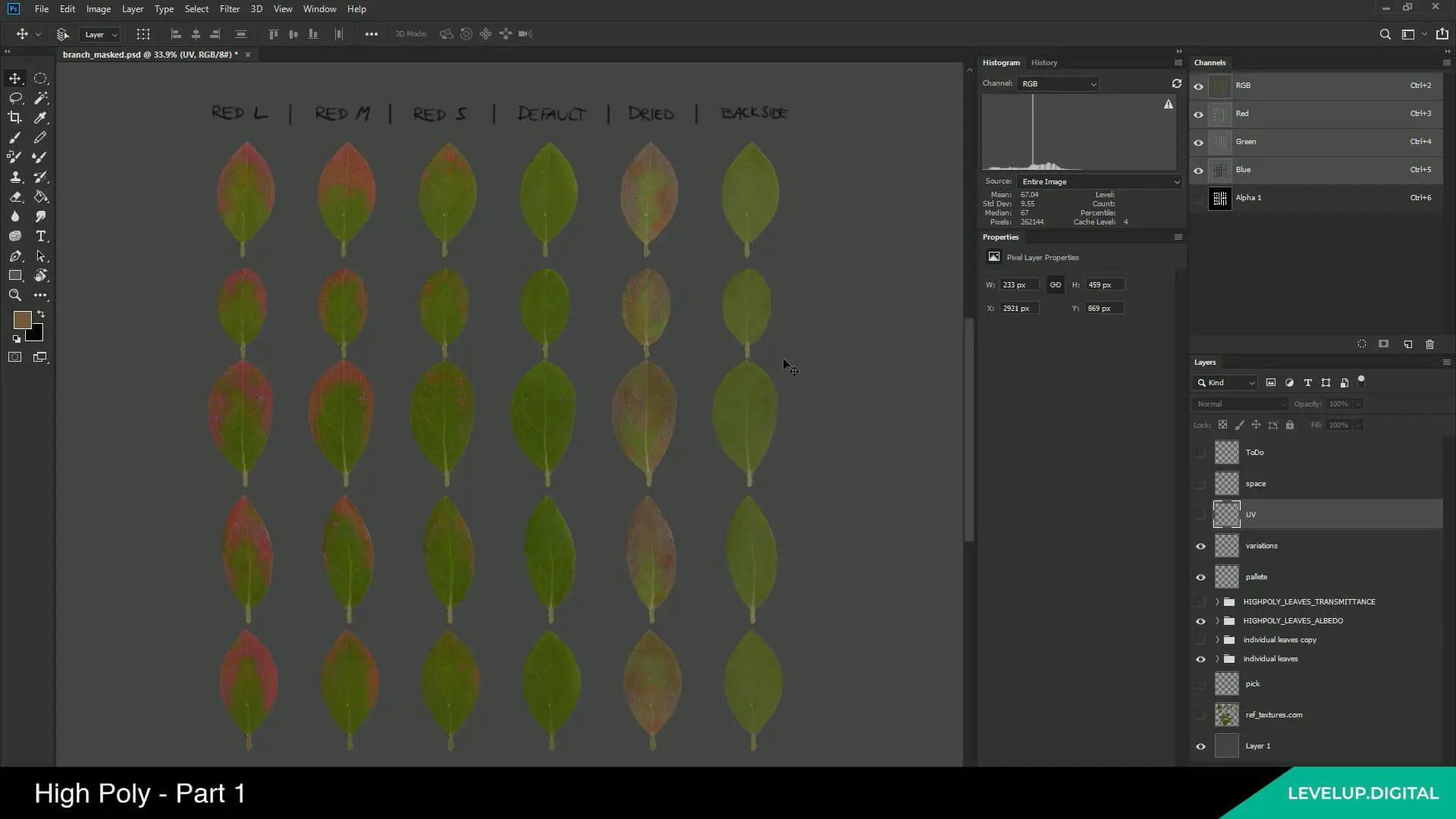Hide Layer 1 visibility
This screenshot has height=819, width=1456.
point(1200,746)
